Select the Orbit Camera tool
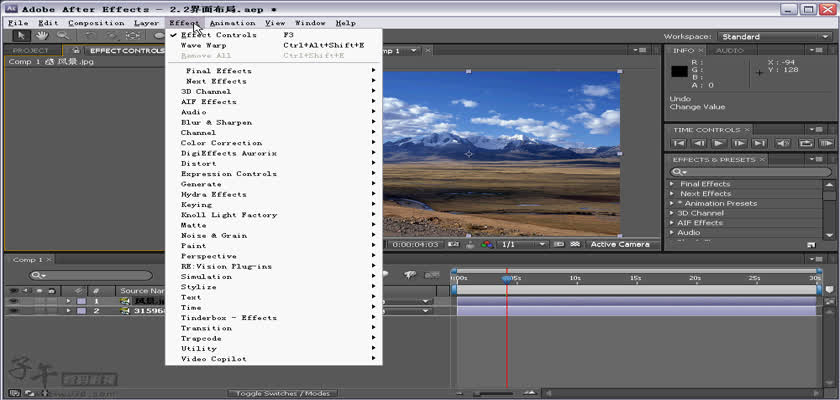The height and width of the screenshot is (400, 840). [111, 36]
